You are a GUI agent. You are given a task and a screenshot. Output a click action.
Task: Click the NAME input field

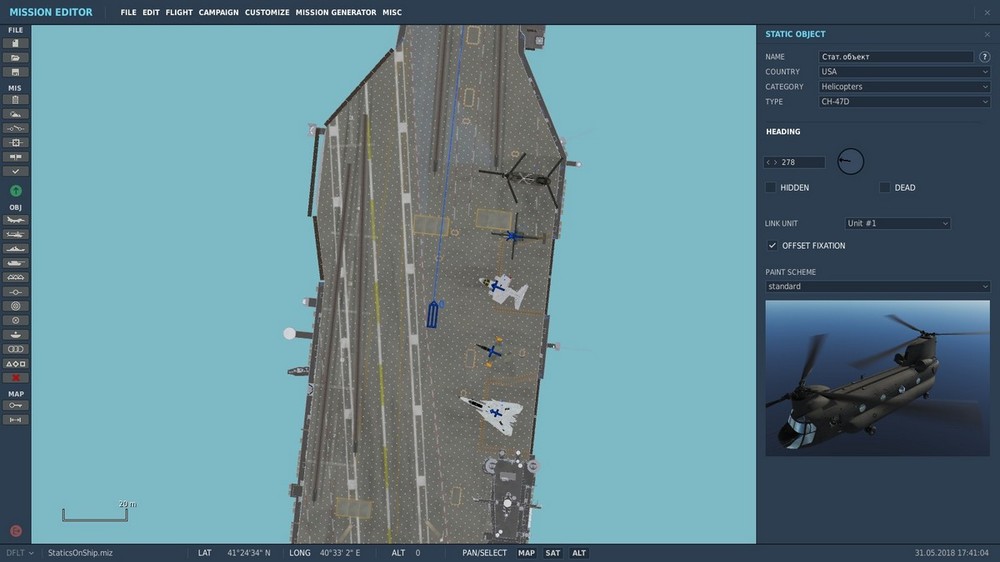pos(896,57)
